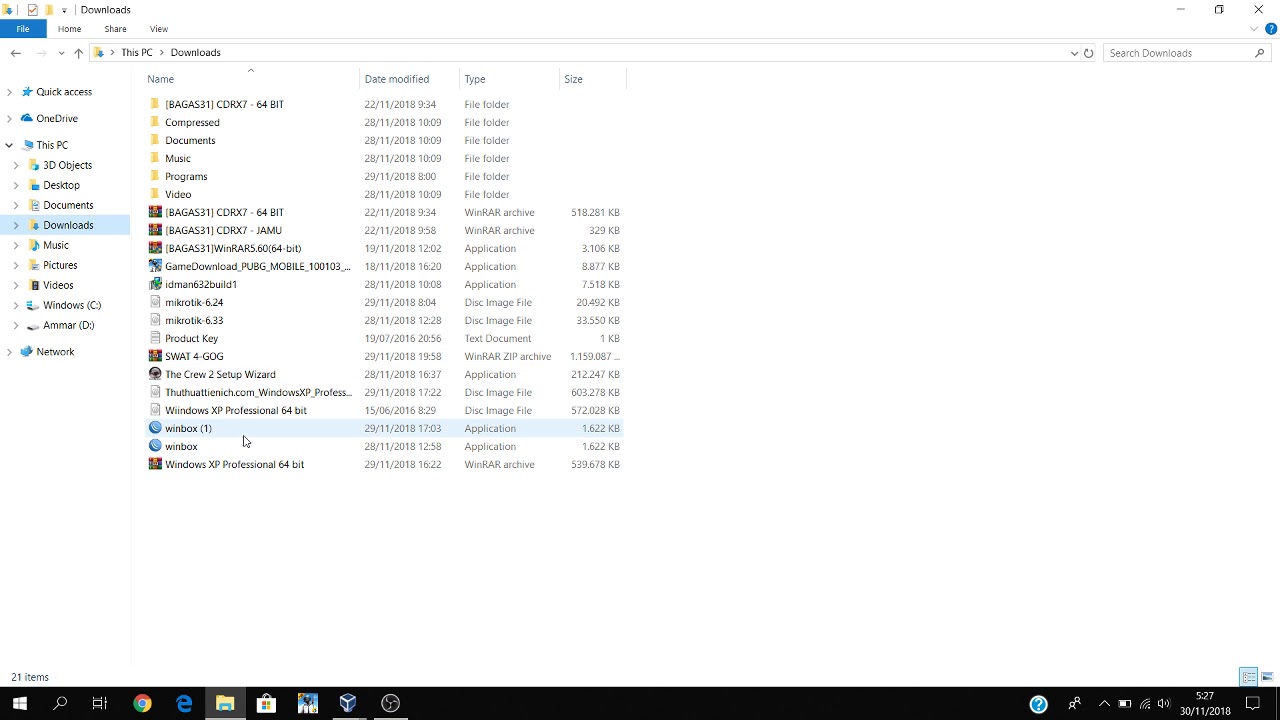The width and height of the screenshot is (1280, 720).
Task: Select the Programs folder icon
Action: click(x=155, y=176)
